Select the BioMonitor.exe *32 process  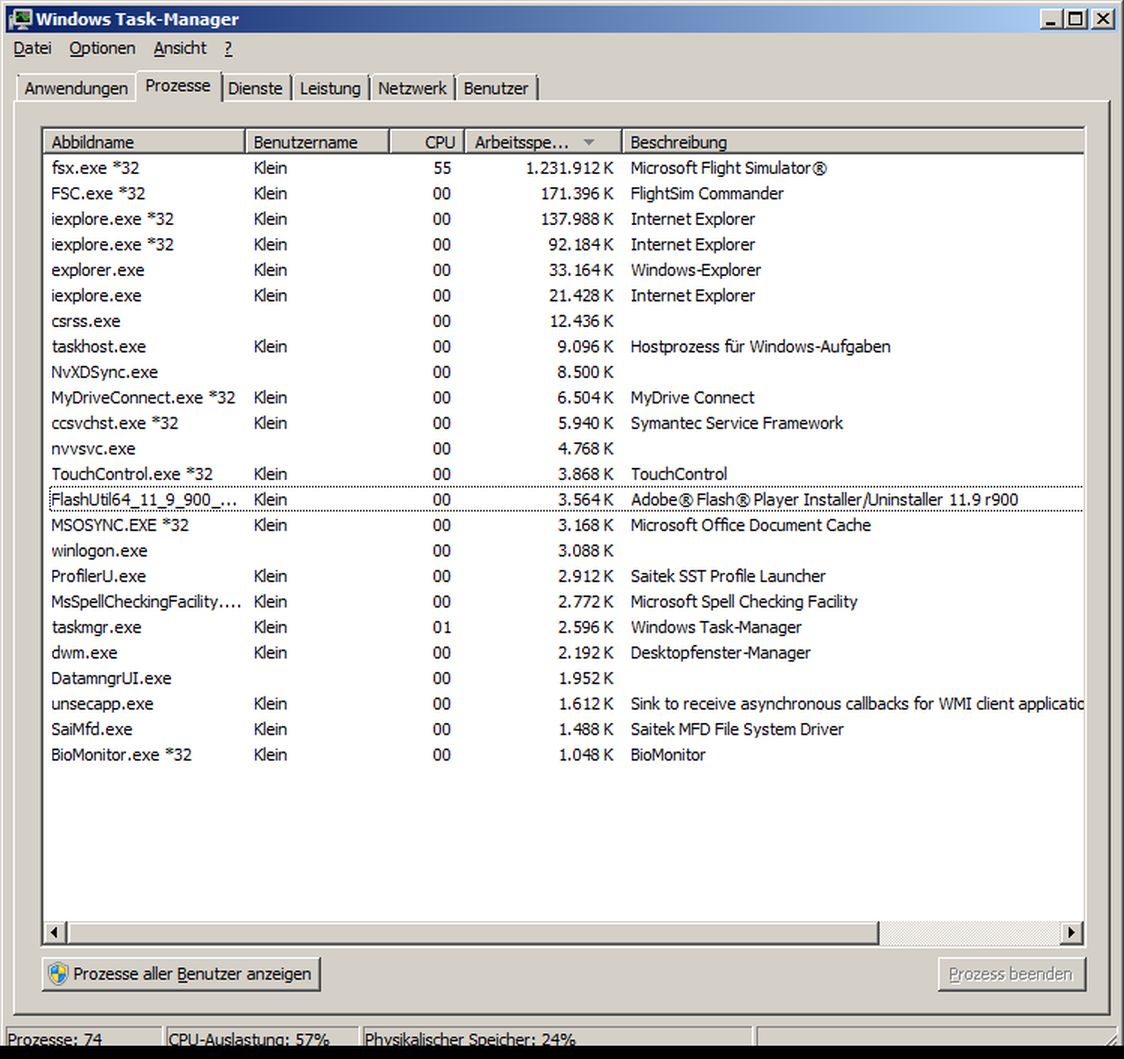563,754
